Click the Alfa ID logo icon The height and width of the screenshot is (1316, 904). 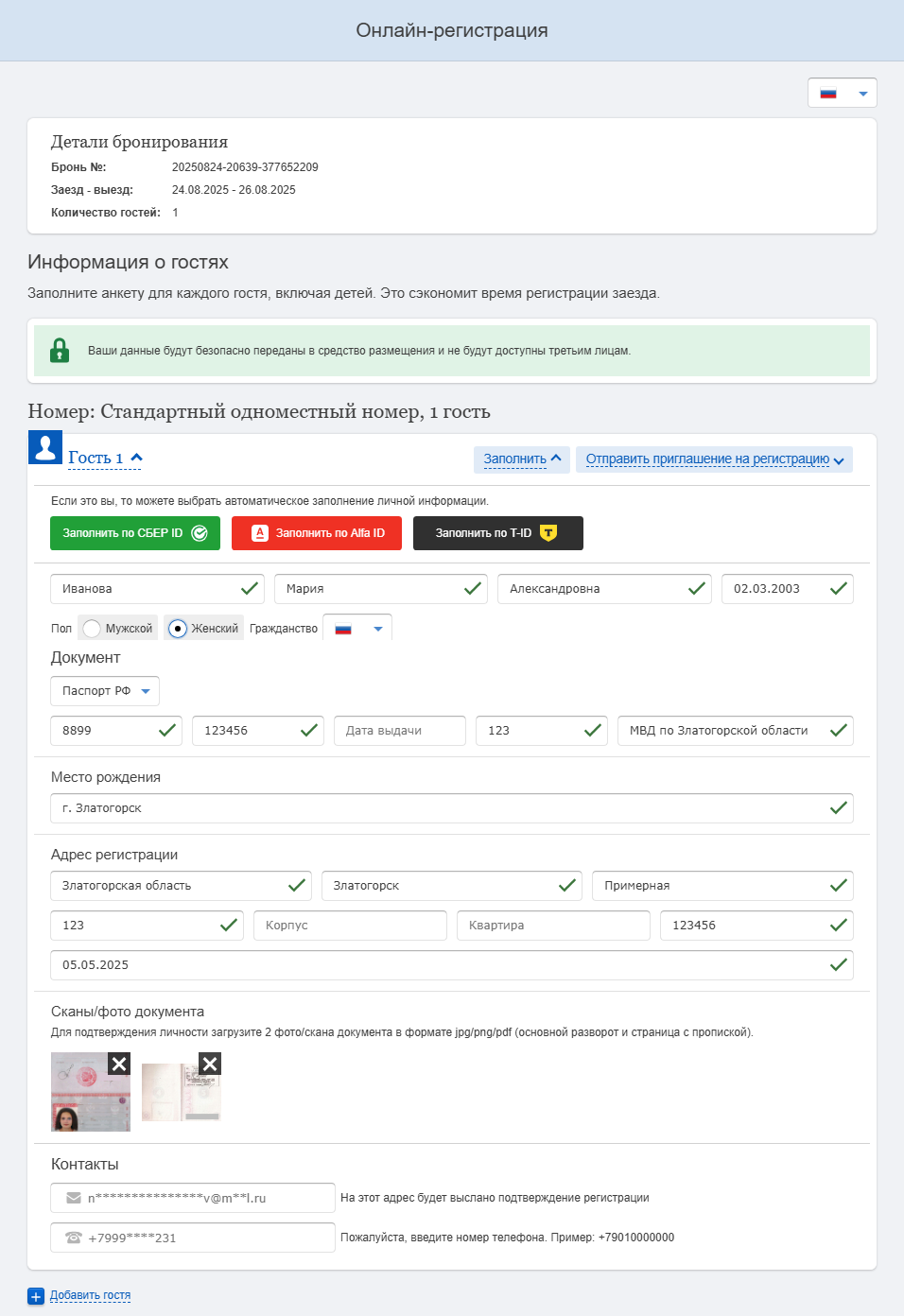(x=260, y=533)
